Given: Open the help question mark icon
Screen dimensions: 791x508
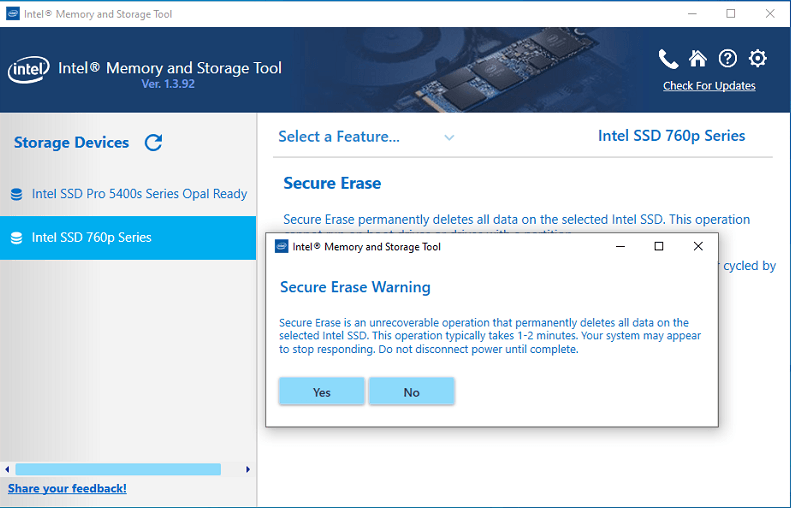Looking at the screenshot, I should (x=728, y=59).
